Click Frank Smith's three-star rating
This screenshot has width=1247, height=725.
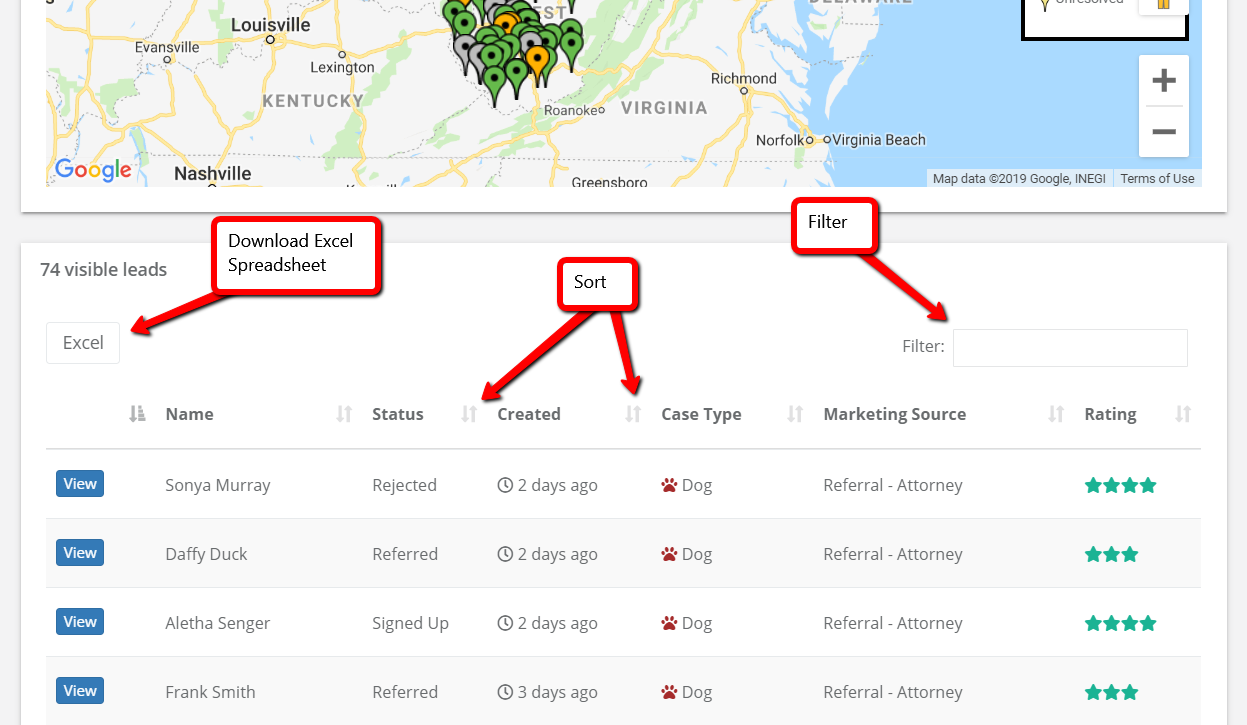pos(1111,692)
